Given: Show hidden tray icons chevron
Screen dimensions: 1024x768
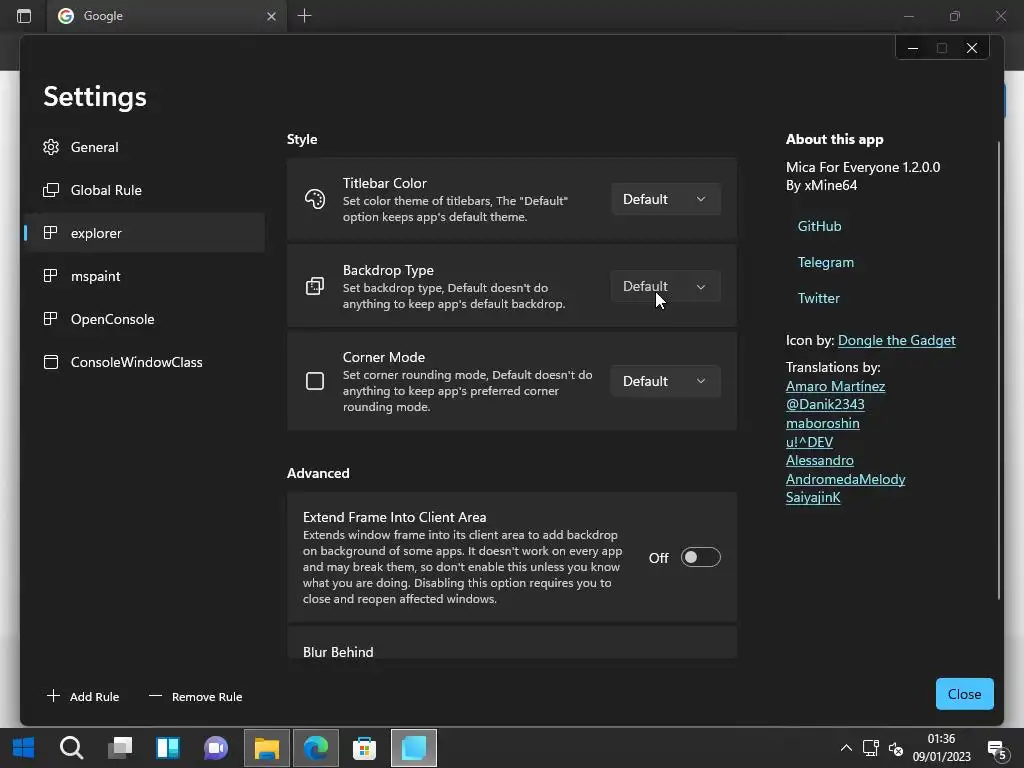Looking at the screenshot, I should click(846, 748).
